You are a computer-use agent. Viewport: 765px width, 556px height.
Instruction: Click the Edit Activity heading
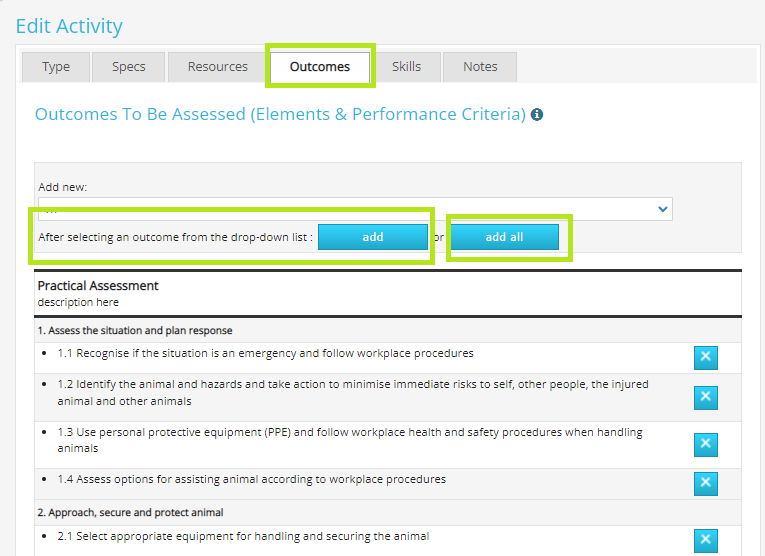[69, 26]
